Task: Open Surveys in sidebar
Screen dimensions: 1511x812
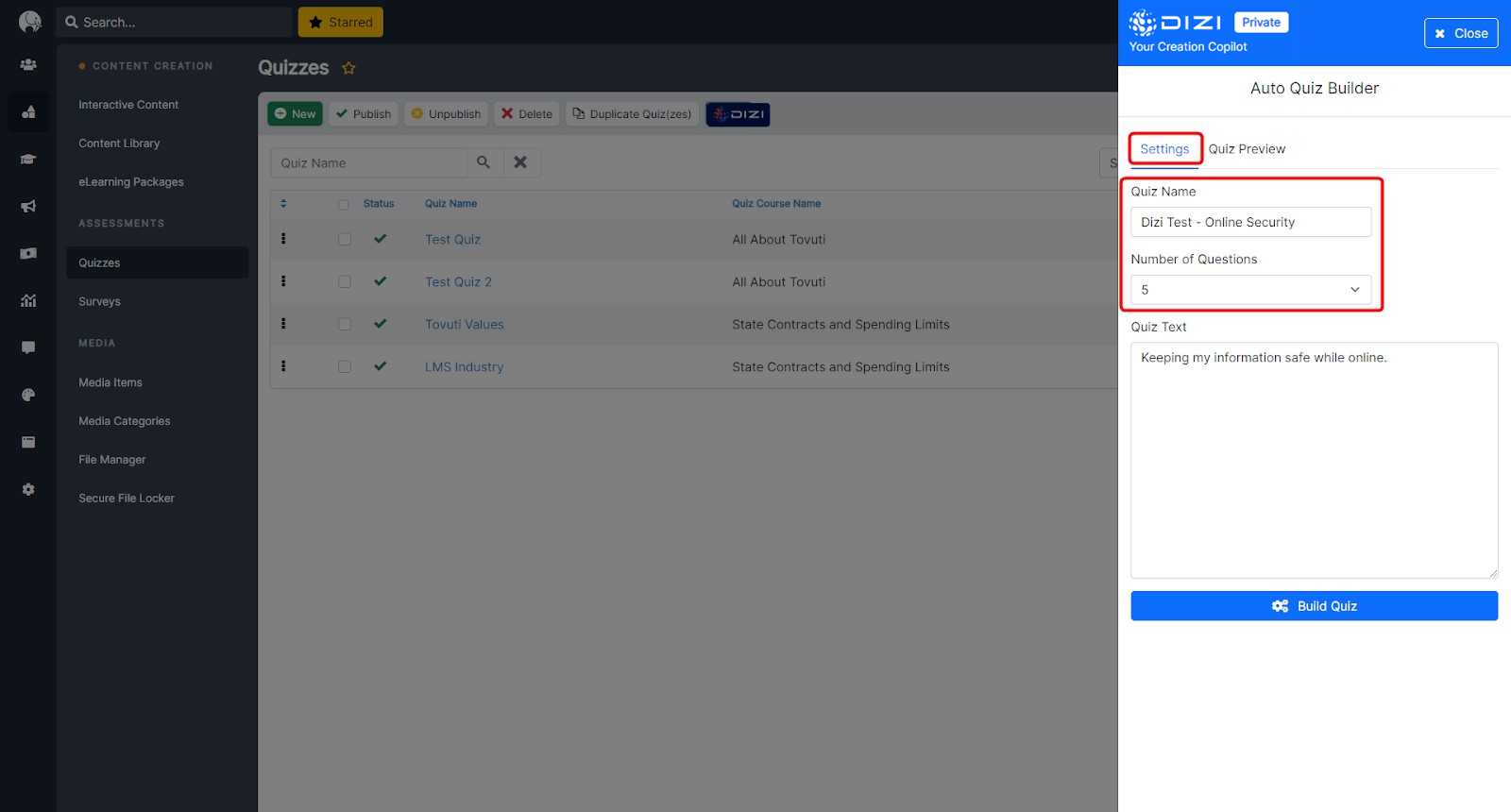Action: 99,302
